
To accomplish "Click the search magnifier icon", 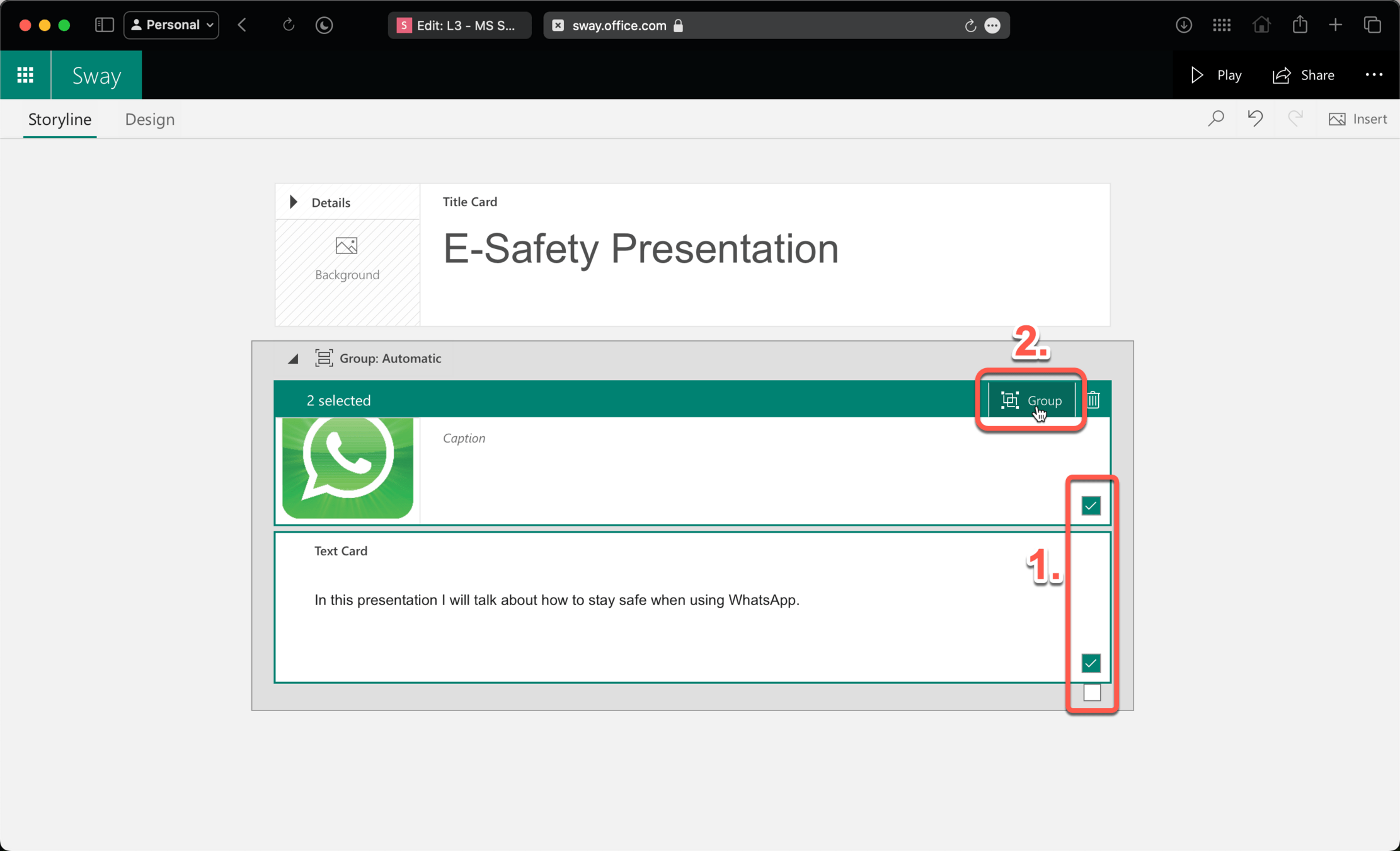I will pyautogui.click(x=1215, y=119).
